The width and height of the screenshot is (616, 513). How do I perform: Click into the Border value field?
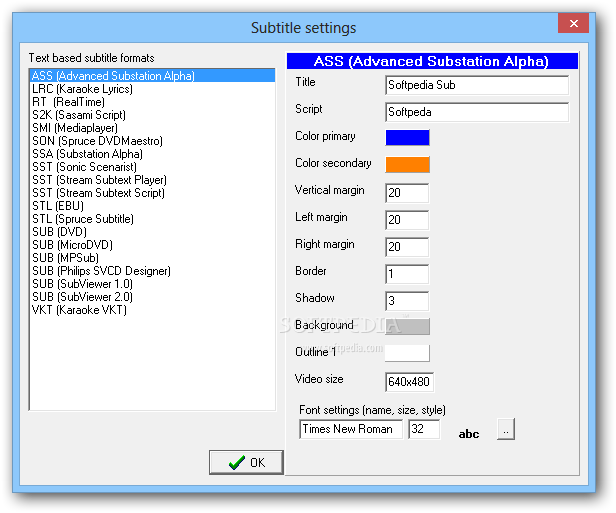pos(407,274)
